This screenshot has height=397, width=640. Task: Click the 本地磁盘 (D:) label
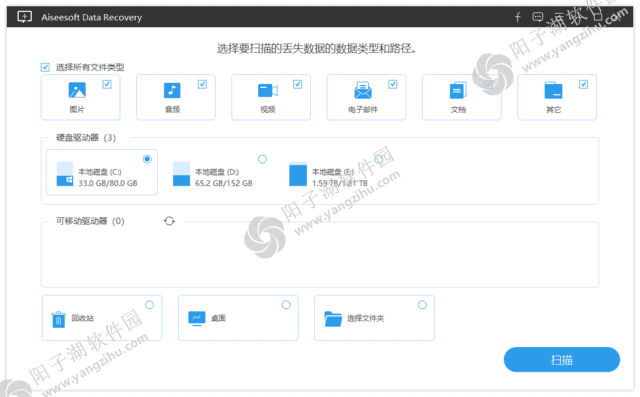(217, 172)
